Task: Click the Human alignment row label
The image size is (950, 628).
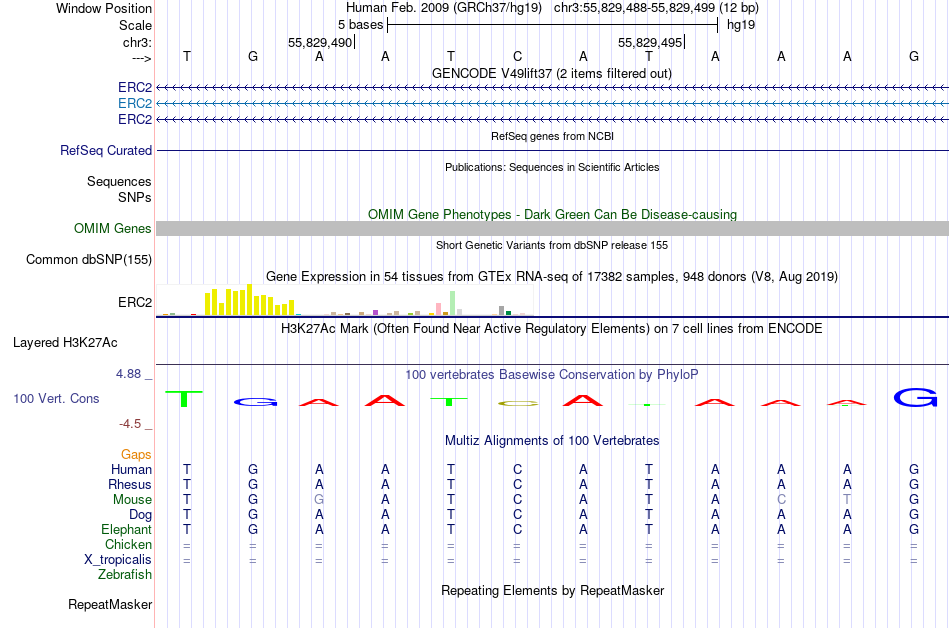Action: pos(131,469)
